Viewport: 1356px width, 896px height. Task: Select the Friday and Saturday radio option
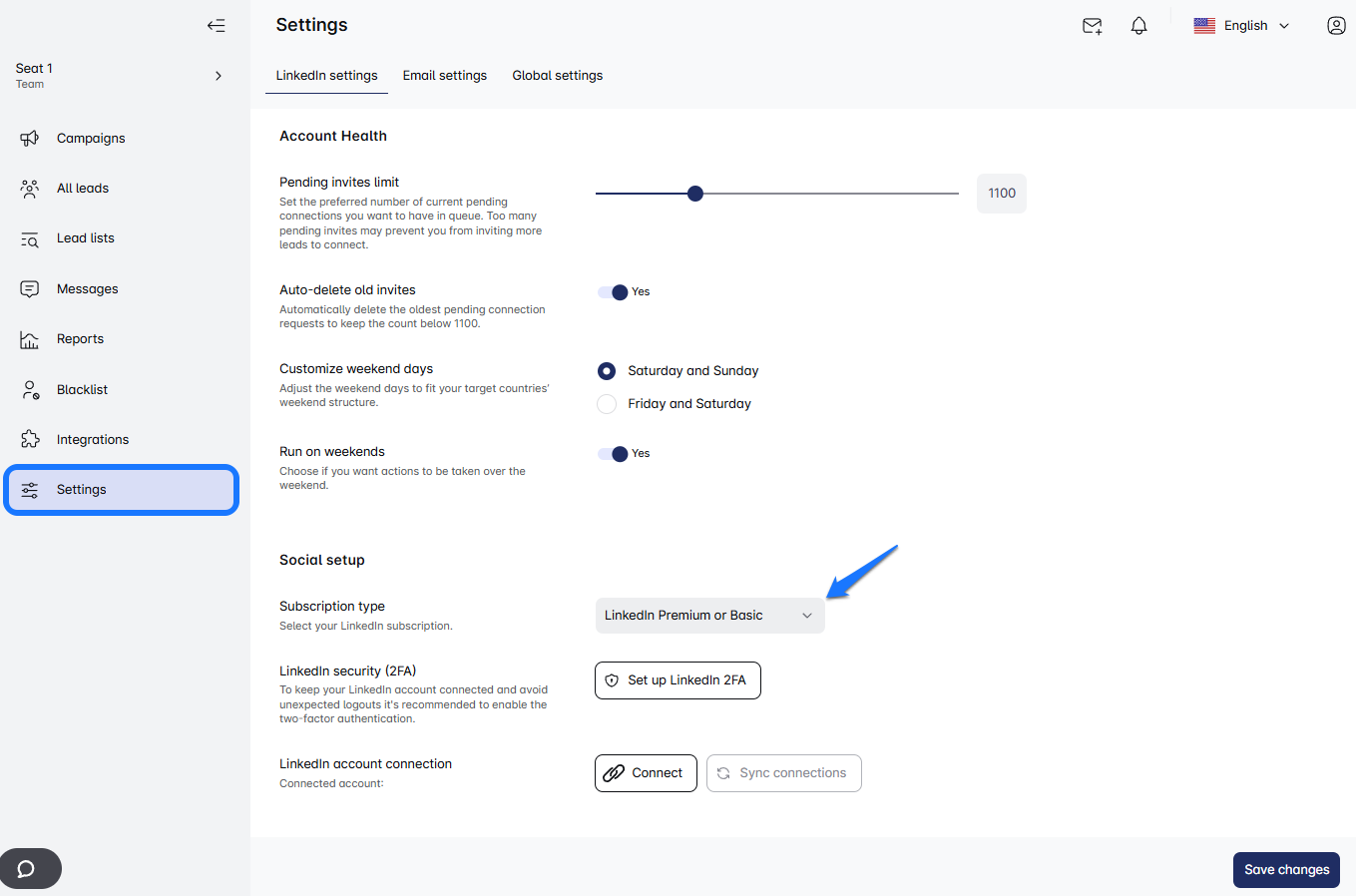tap(607, 404)
